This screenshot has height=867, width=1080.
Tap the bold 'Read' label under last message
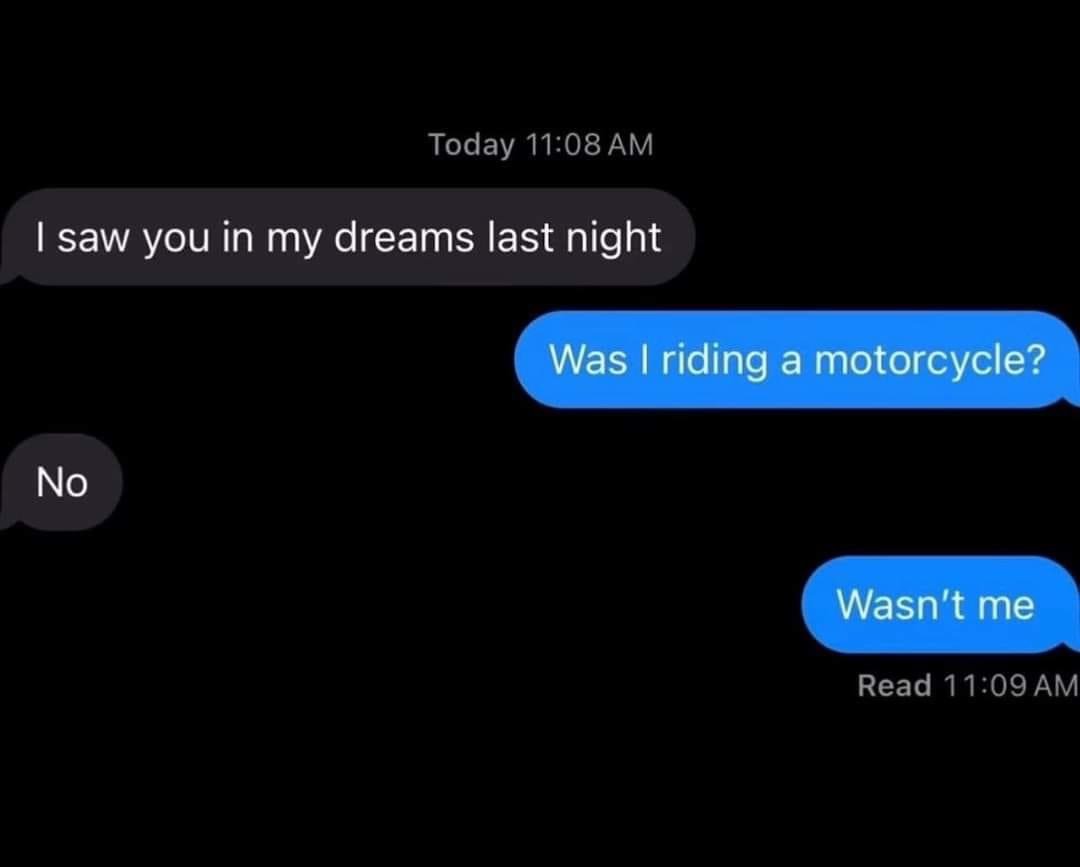click(x=894, y=685)
